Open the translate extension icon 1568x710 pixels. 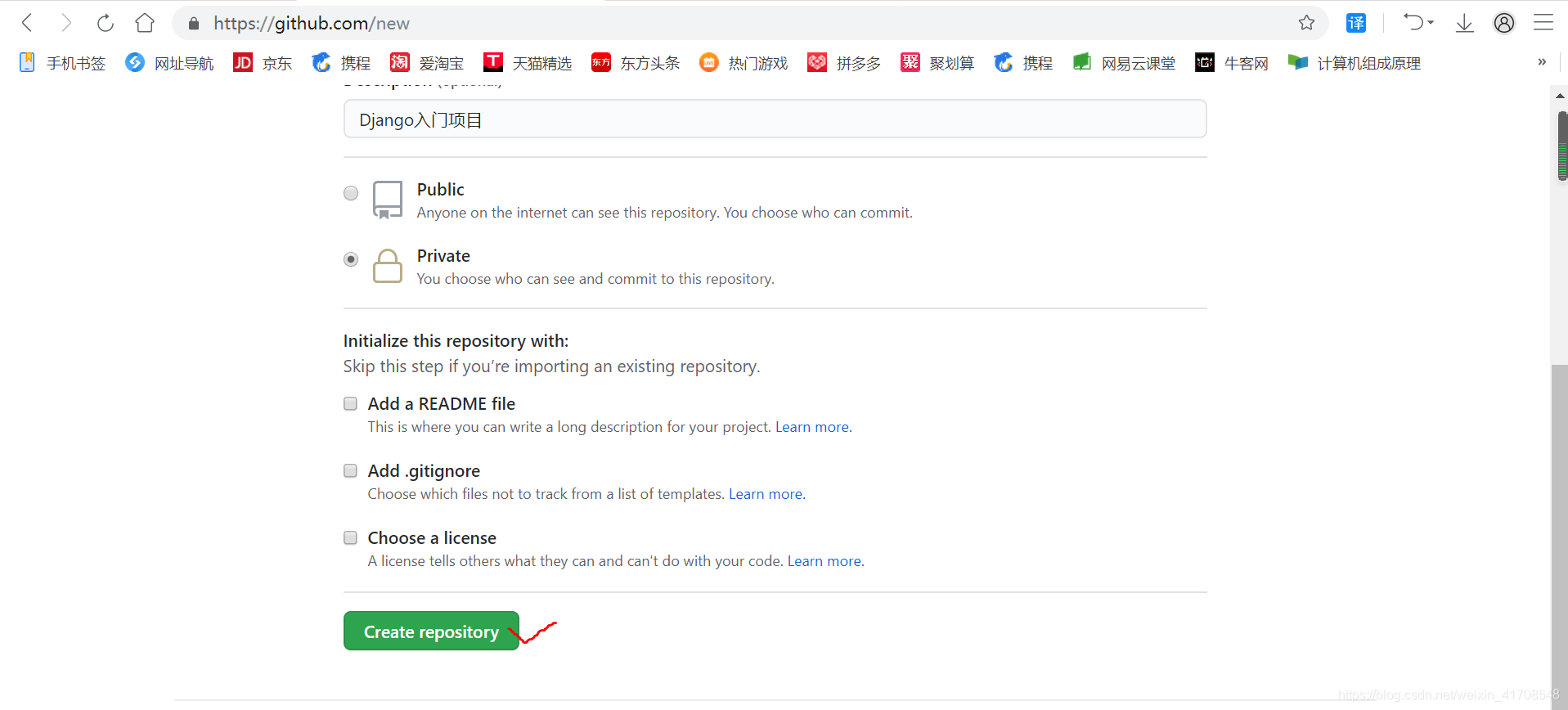tap(1356, 23)
